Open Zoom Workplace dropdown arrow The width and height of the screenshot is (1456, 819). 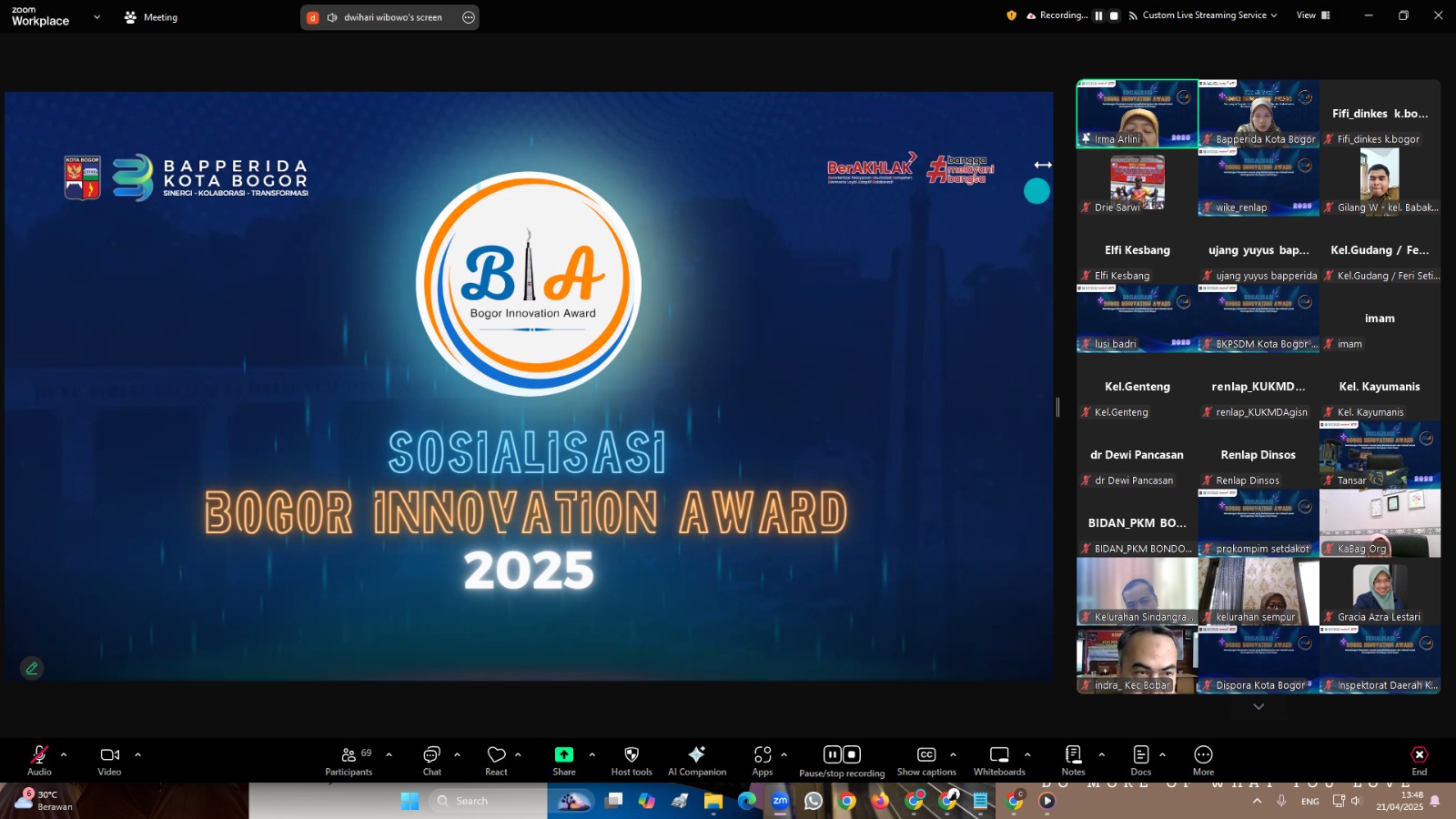[x=96, y=17]
